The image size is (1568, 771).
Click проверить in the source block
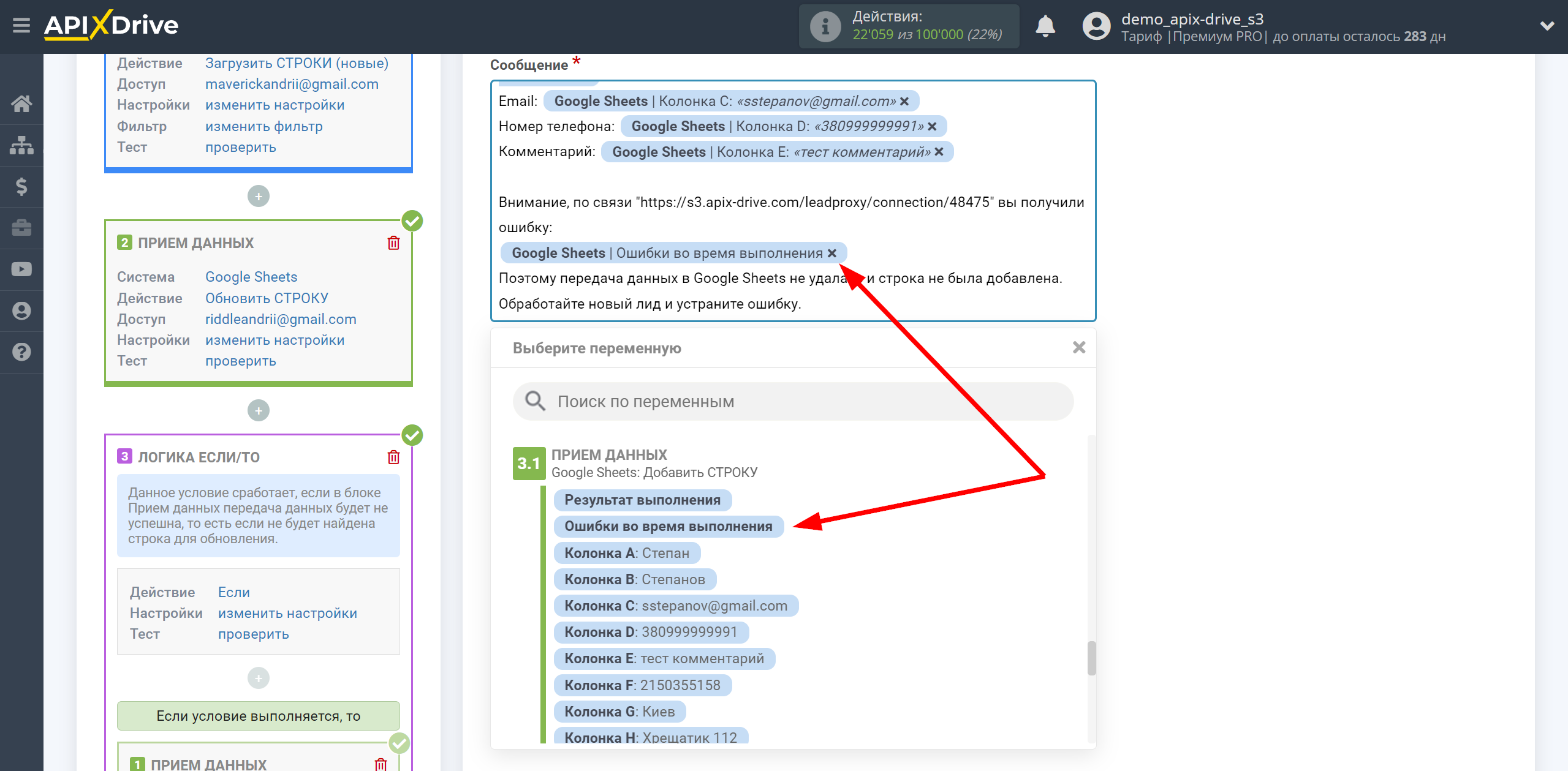pyautogui.click(x=240, y=147)
